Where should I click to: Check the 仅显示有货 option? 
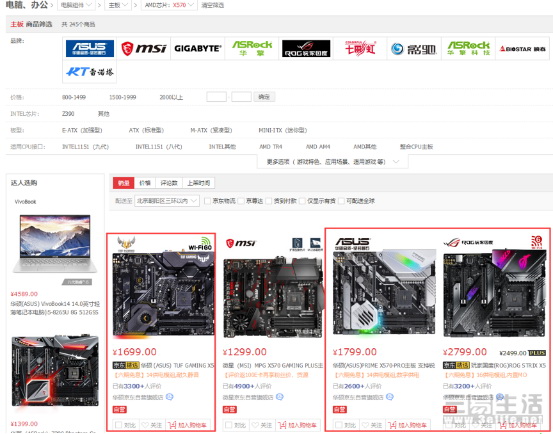coord(302,201)
